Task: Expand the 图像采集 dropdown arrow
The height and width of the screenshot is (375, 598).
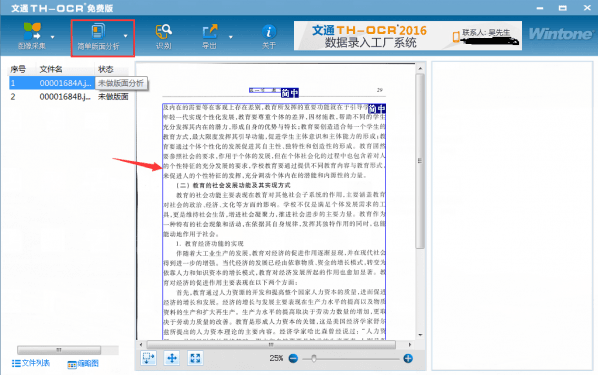Action: (x=53, y=37)
